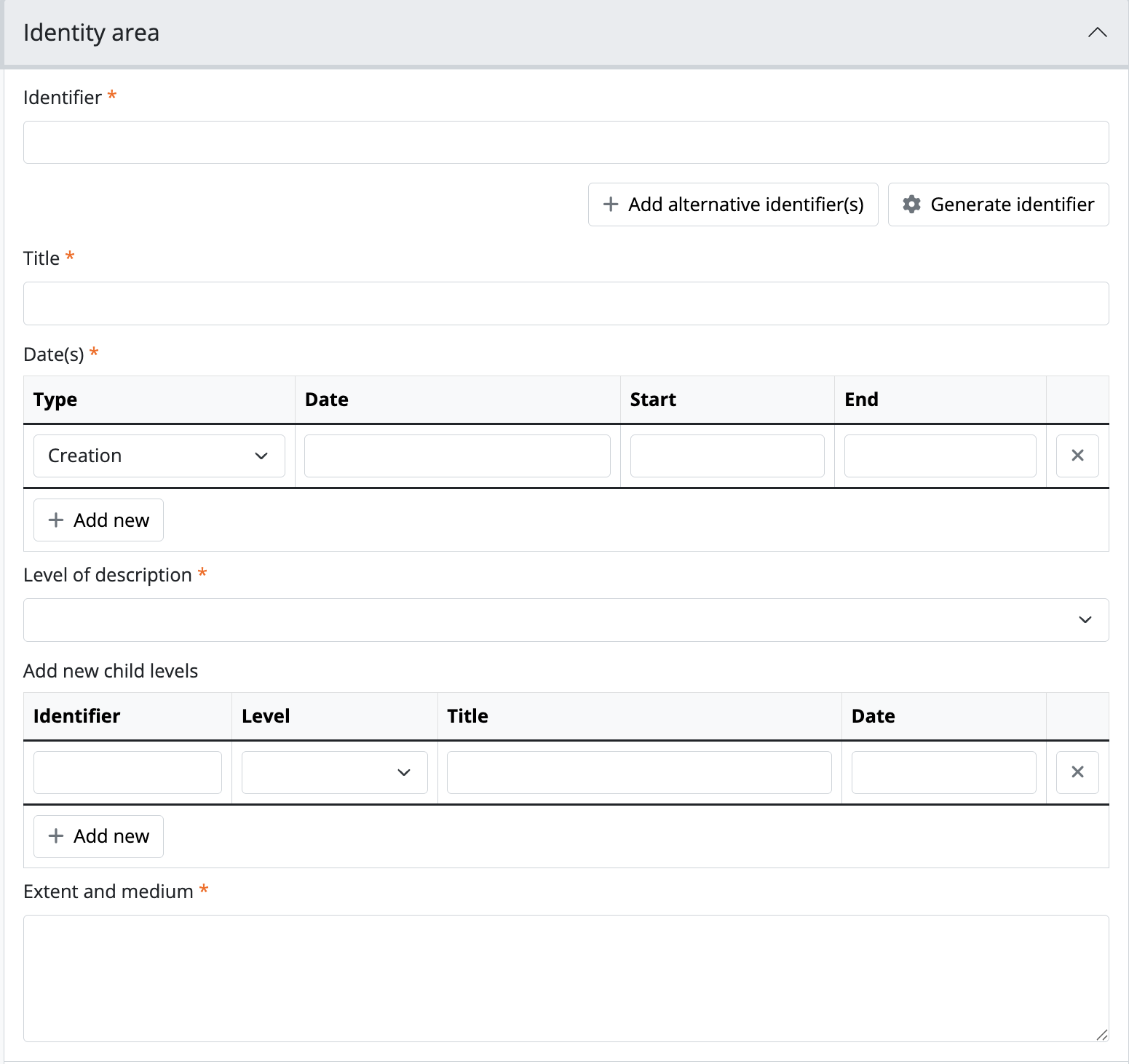Delete the child level row
This screenshot has width=1129, height=1064.
point(1077,772)
